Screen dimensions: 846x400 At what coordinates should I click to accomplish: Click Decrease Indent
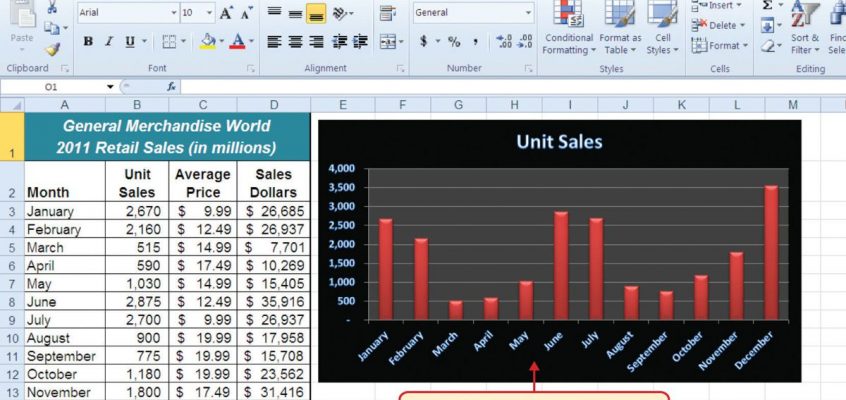pyautogui.click(x=339, y=42)
